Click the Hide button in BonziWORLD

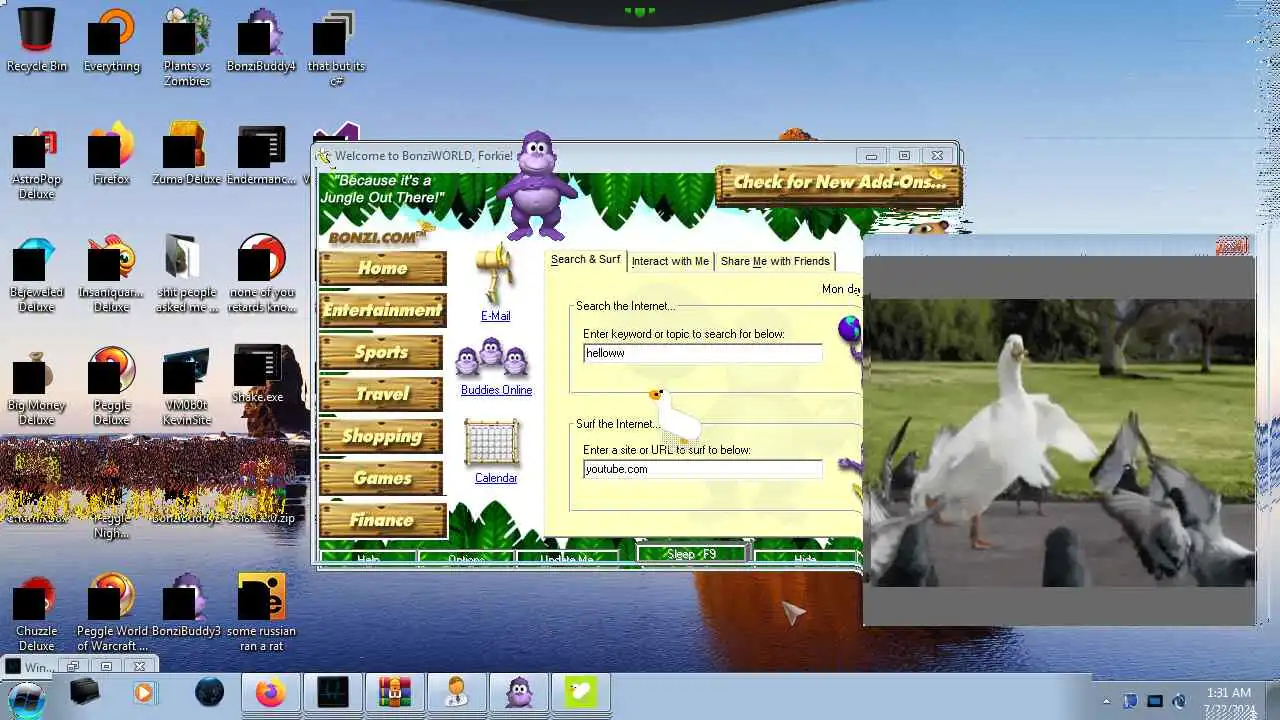click(x=805, y=559)
